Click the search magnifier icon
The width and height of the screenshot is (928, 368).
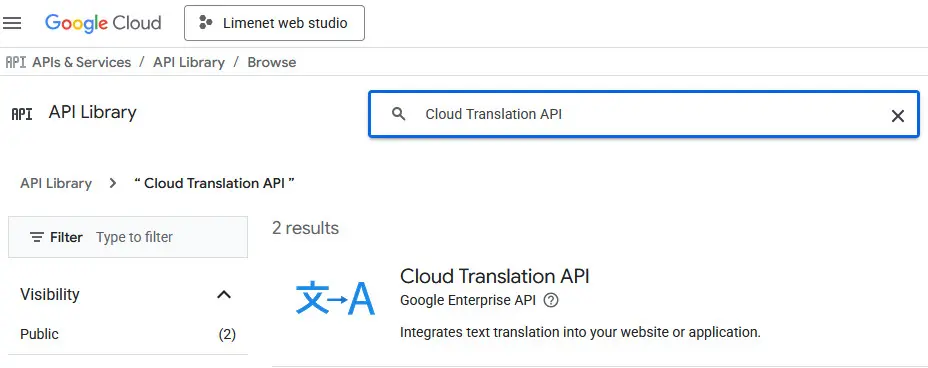pyautogui.click(x=399, y=114)
